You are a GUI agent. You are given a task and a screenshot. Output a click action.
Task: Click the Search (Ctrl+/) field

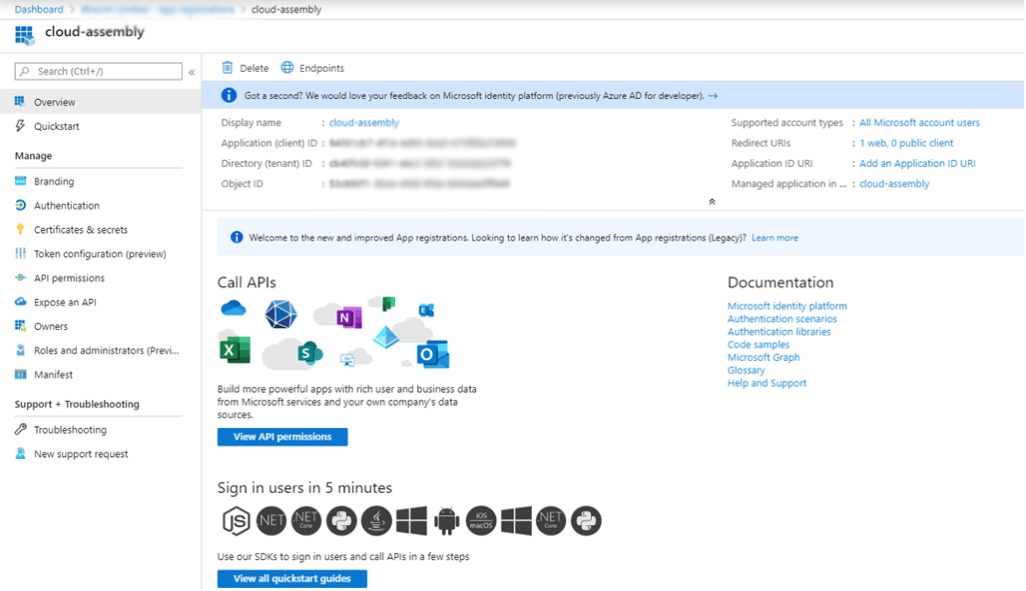click(99, 71)
